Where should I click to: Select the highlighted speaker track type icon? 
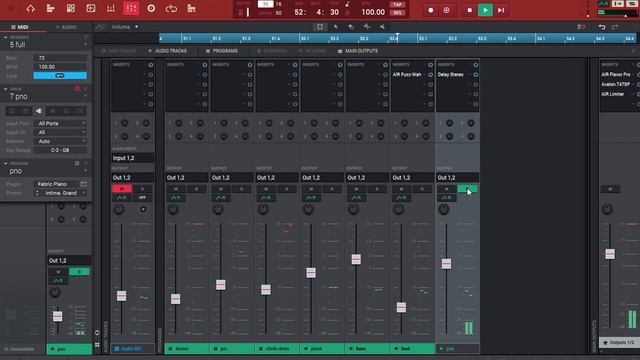(39, 111)
